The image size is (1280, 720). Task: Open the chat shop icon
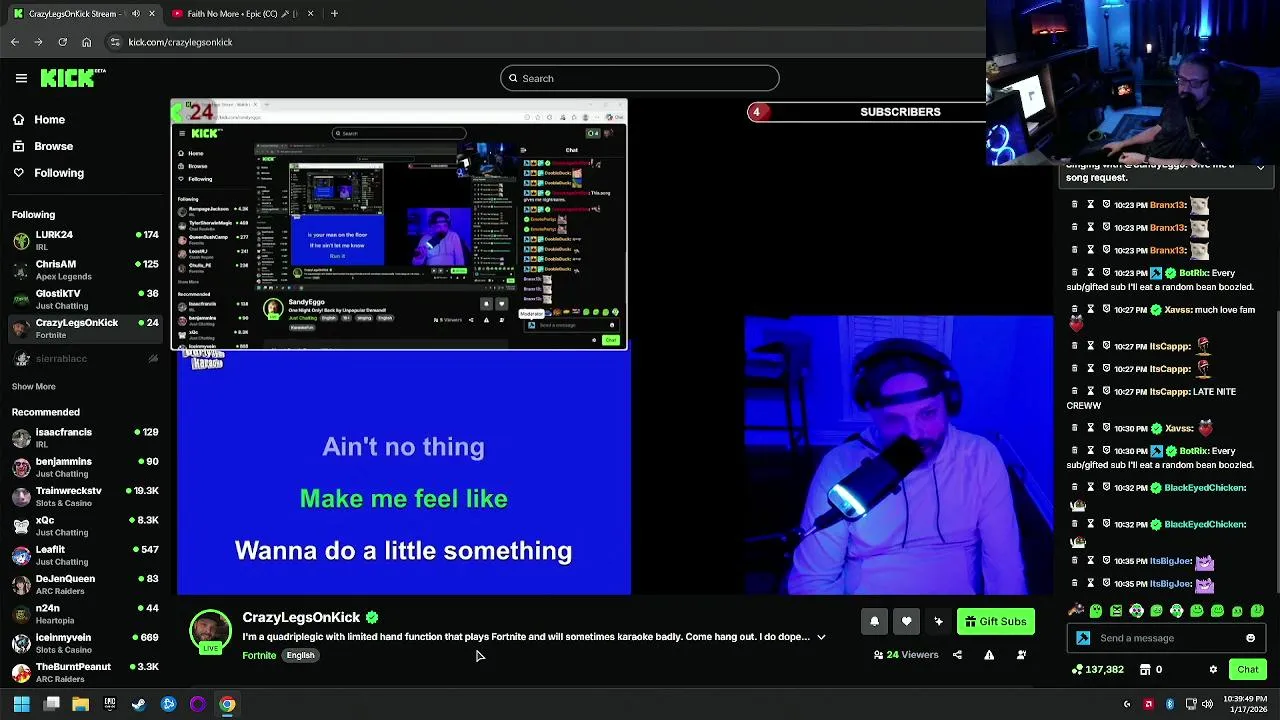click(x=1145, y=669)
